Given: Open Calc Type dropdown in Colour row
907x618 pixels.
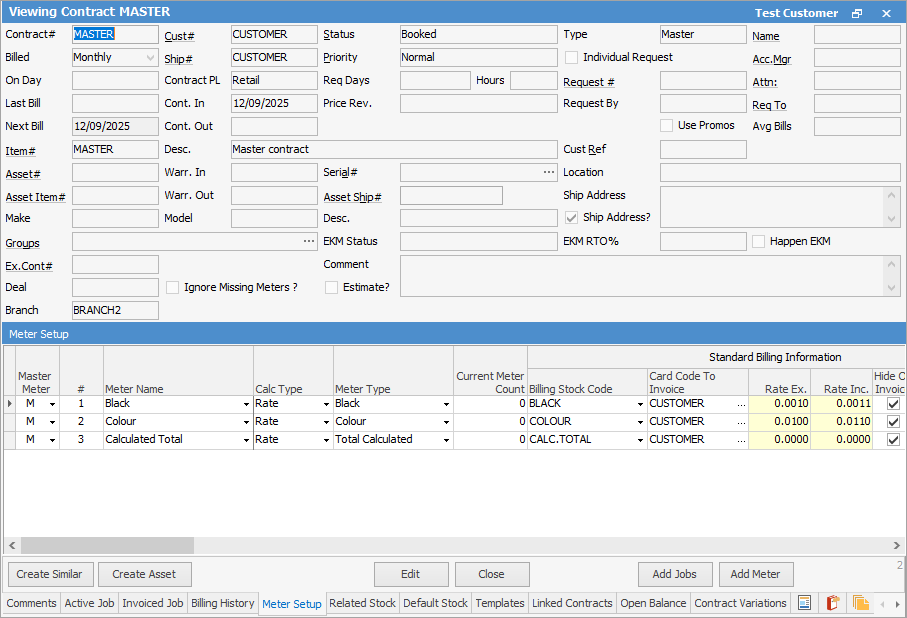Looking at the screenshot, I should point(326,422).
